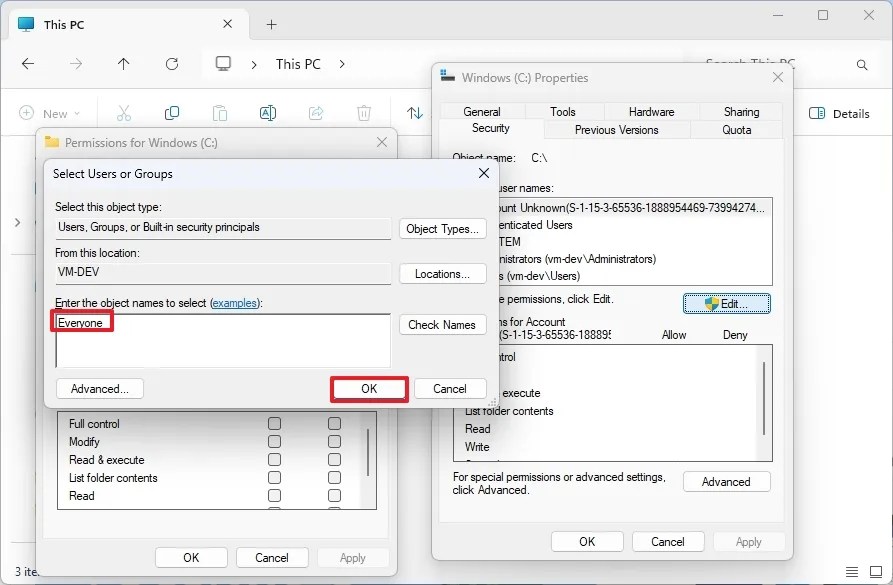This screenshot has width=893, height=585.
Task: Click the permissions list scrollbar in Properties
Action: coord(764,399)
